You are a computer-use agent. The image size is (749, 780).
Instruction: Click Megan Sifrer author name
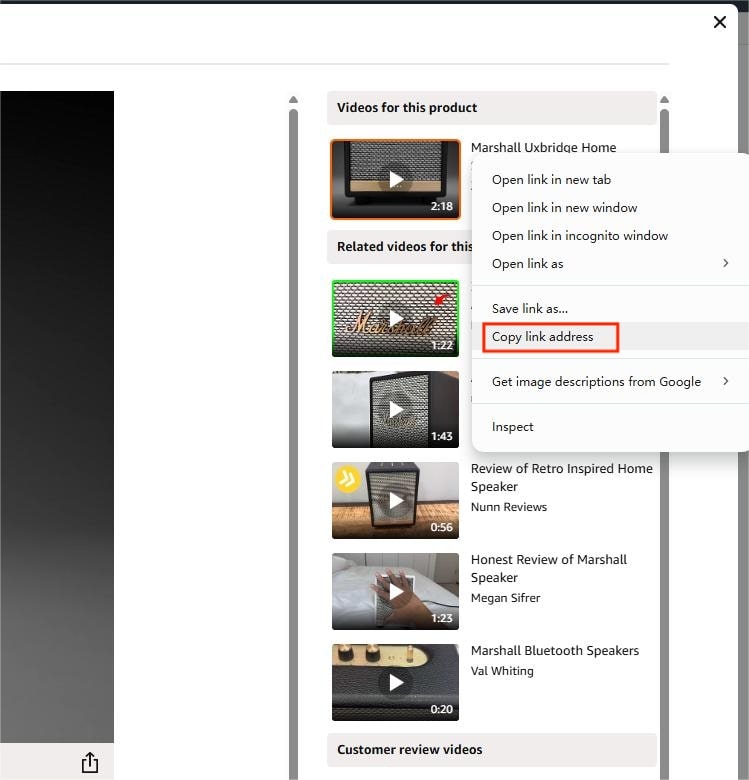point(505,598)
